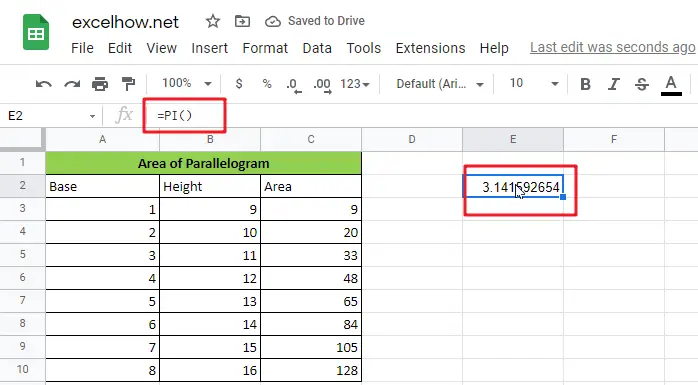Select column B header

coord(210,139)
